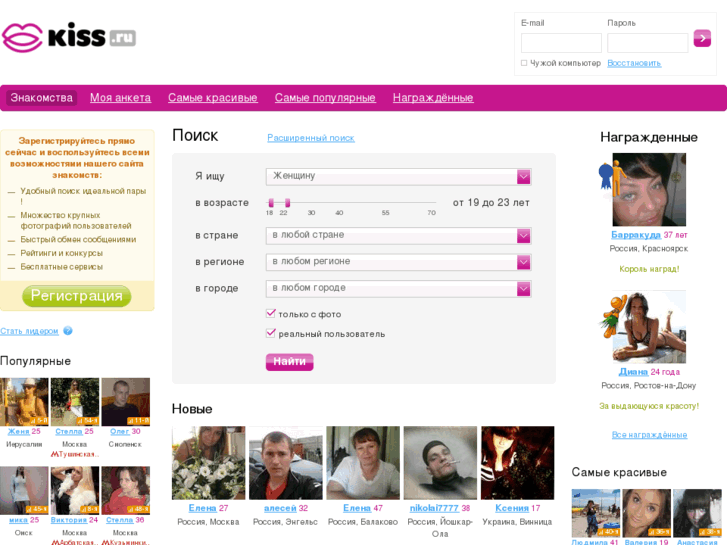
Task: Open Диана's awarded photo
Action: (x=649, y=327)
